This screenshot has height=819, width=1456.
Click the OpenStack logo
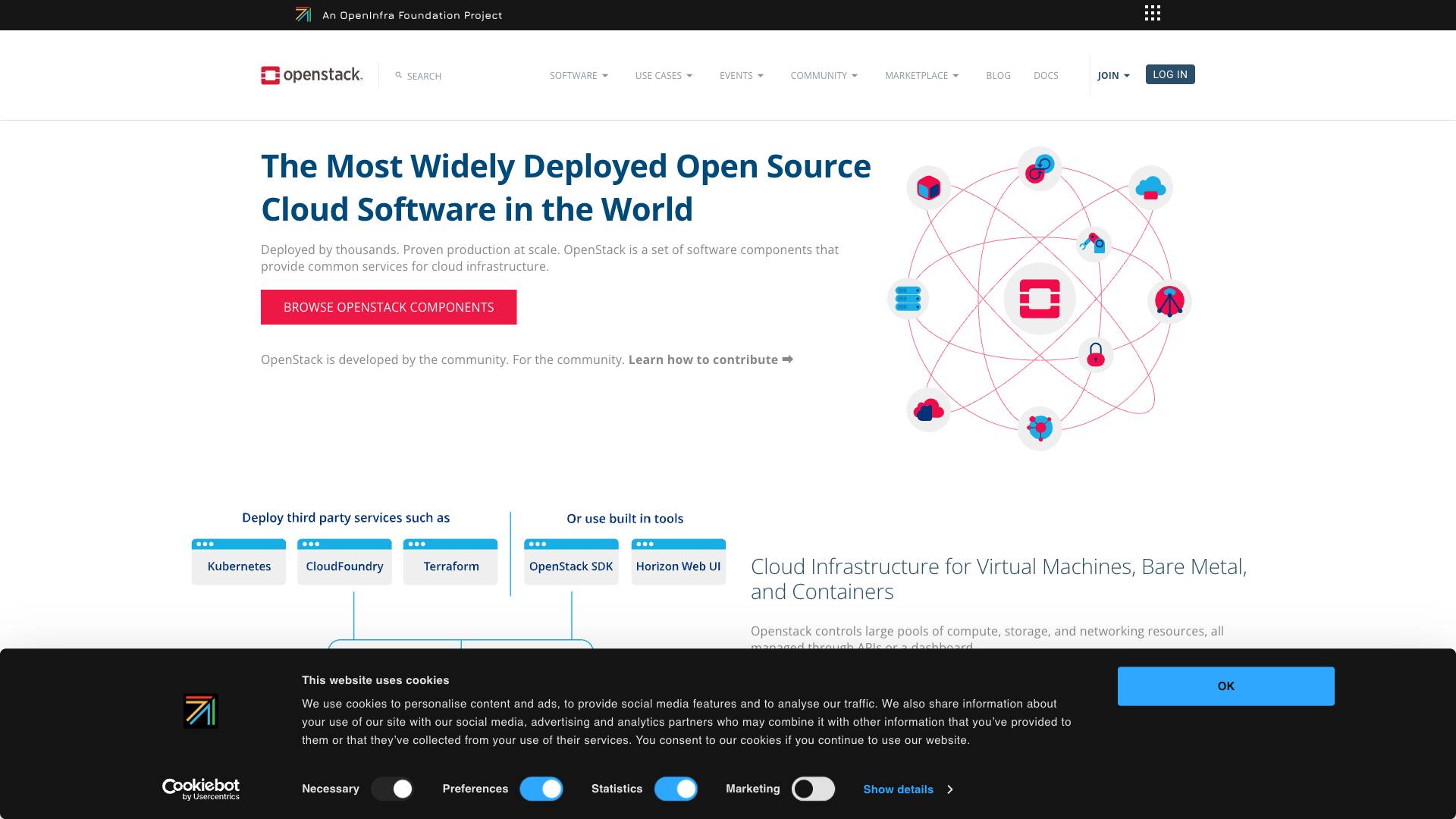pos(312,75)
